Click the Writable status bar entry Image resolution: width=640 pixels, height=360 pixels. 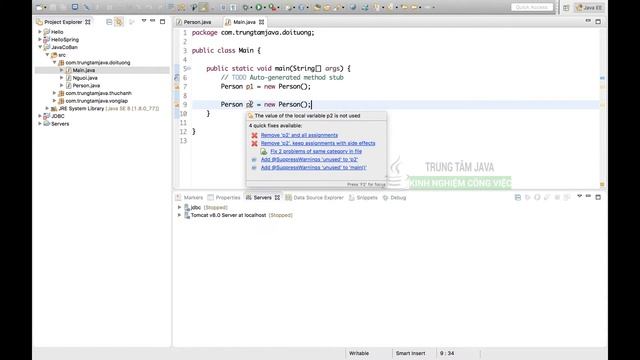pos(359,353)
